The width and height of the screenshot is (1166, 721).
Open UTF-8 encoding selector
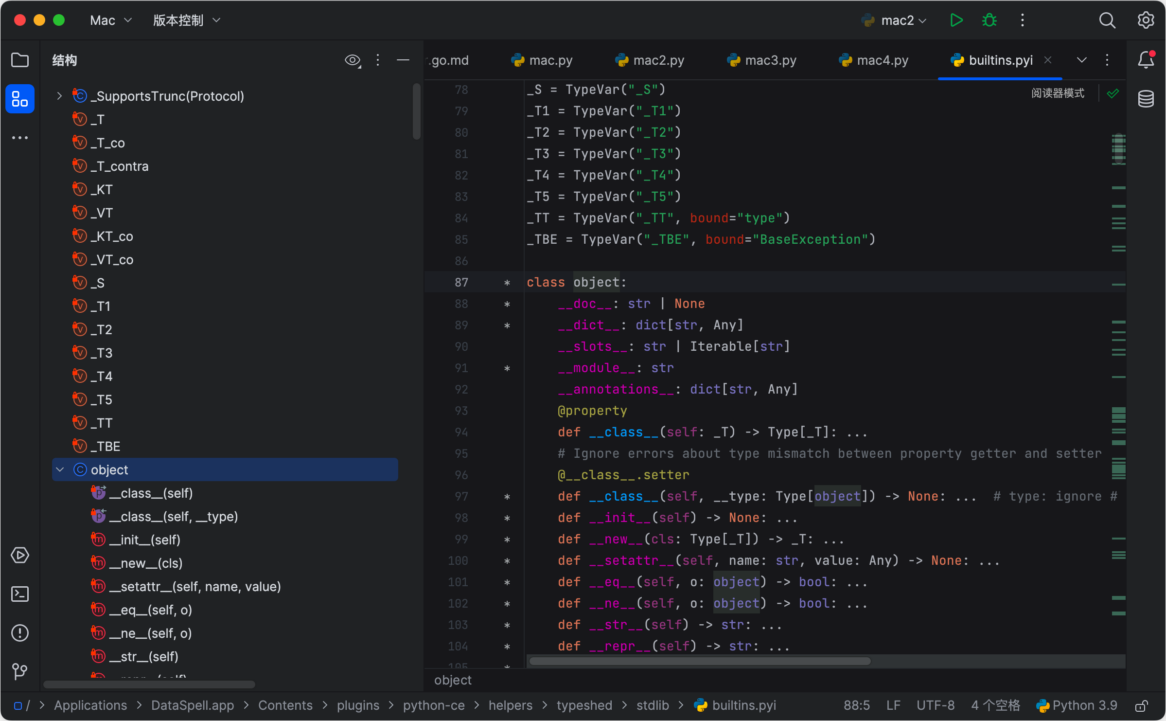point(935,705)
